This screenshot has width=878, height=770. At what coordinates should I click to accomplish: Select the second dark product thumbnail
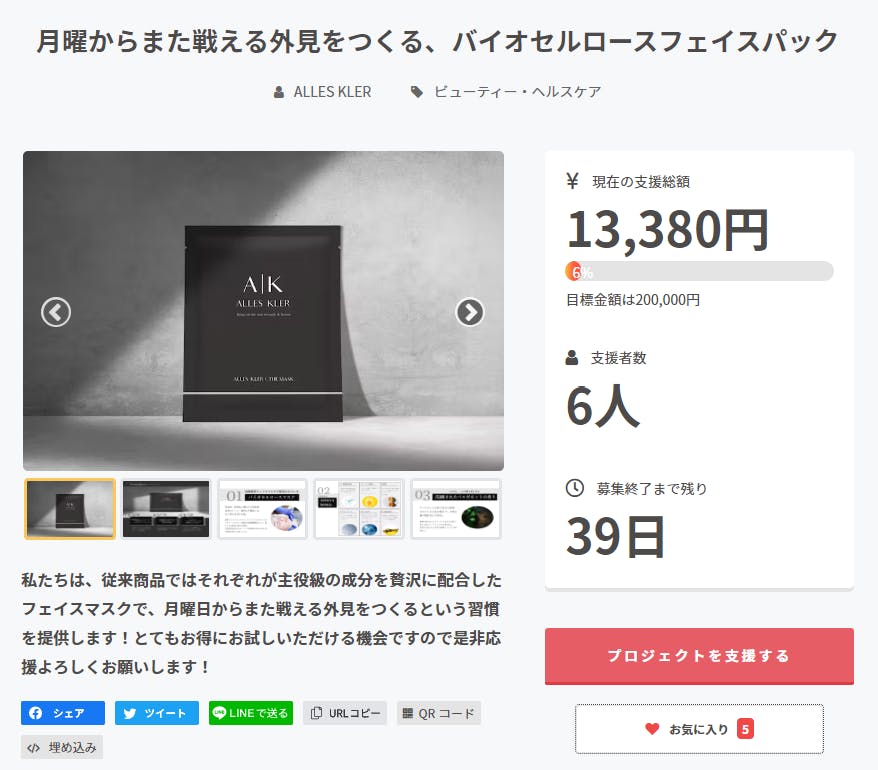tap(166, 509)
